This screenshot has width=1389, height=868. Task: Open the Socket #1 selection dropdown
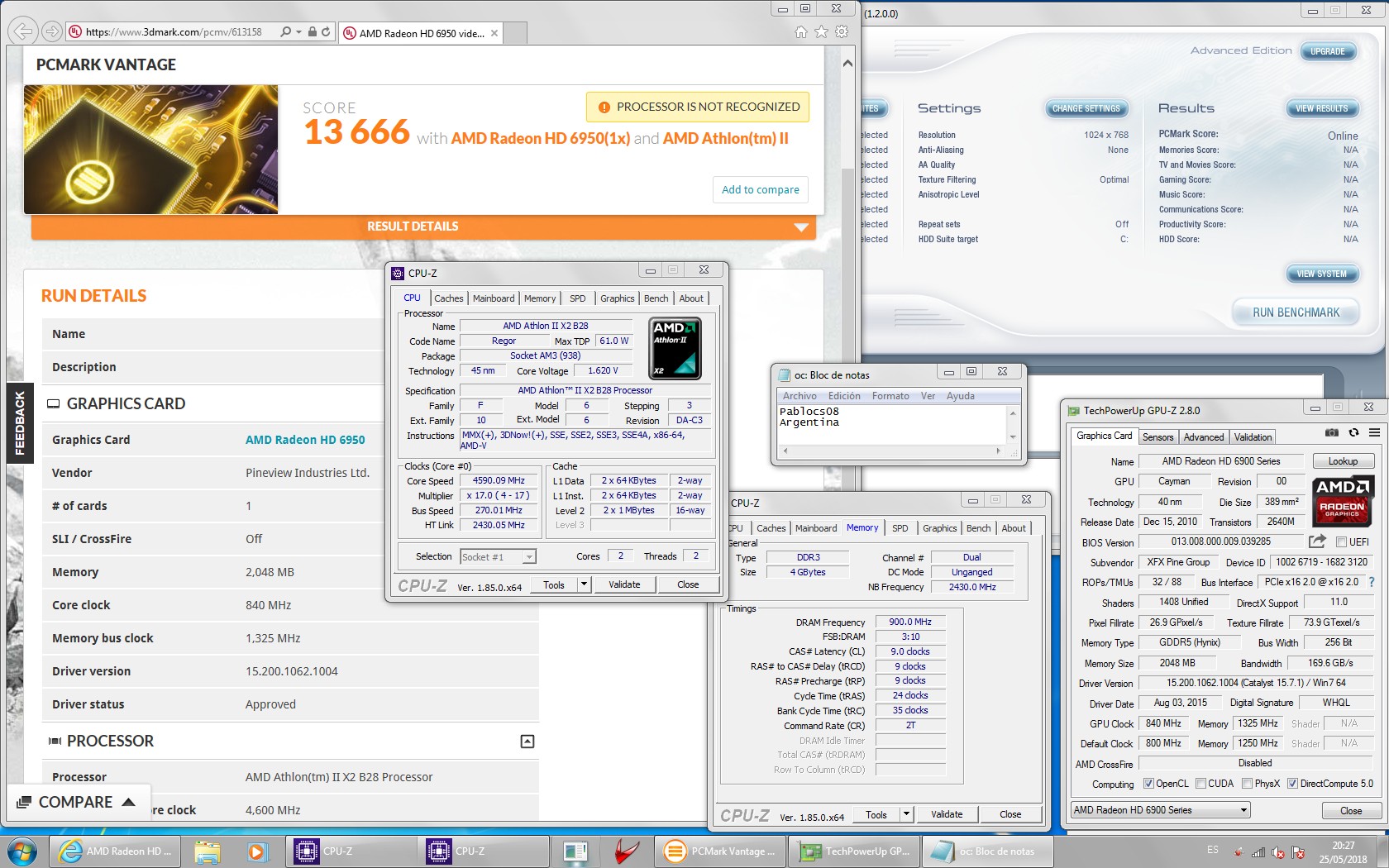click(x=498, y=556)
